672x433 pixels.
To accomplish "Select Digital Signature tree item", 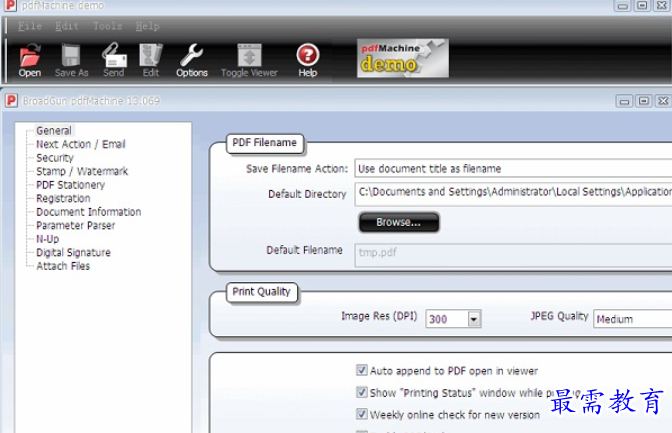I will [73, 253].
